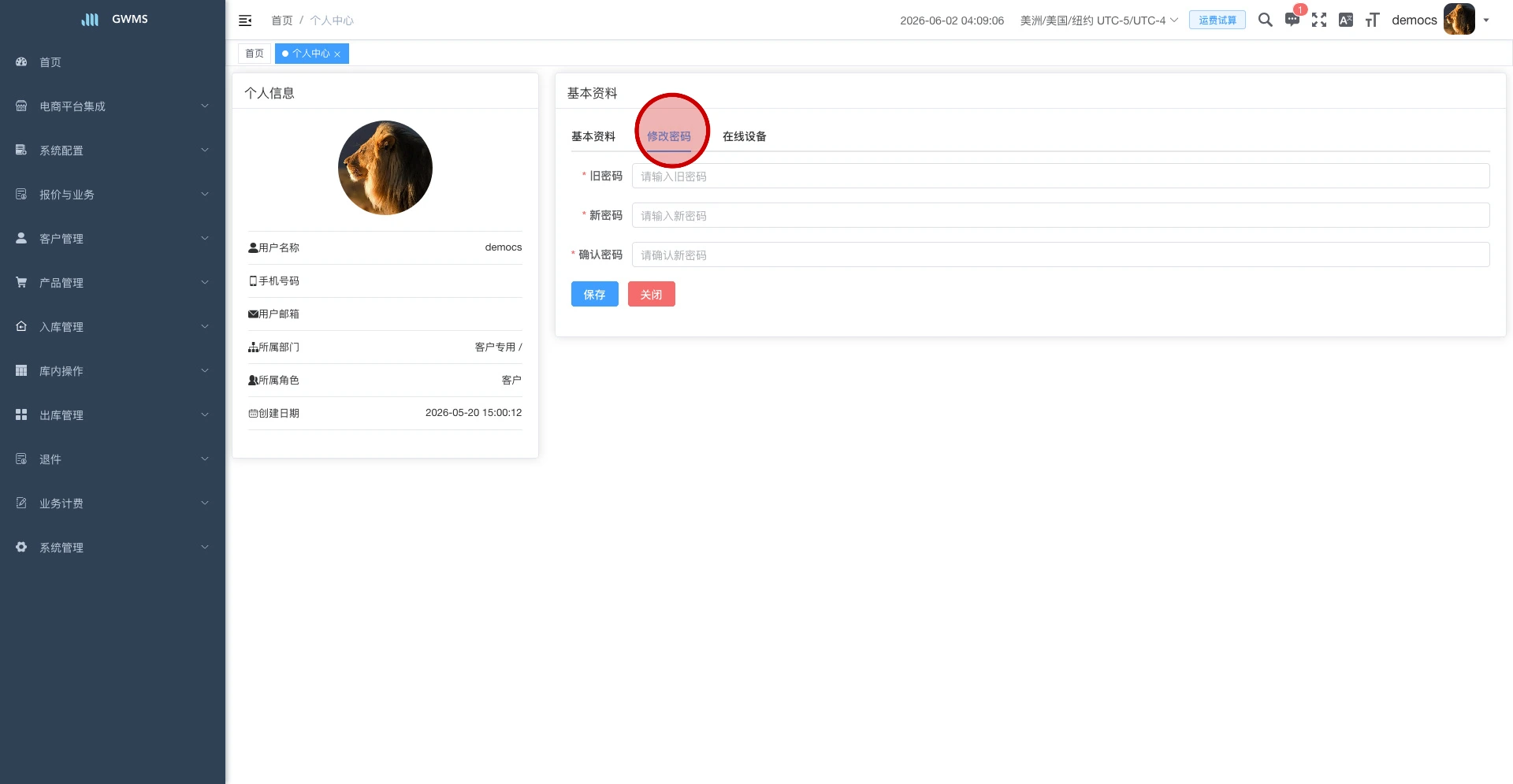Switch to the 在线设备 tab
1513x784 pixels.
[x=745, y=136]
